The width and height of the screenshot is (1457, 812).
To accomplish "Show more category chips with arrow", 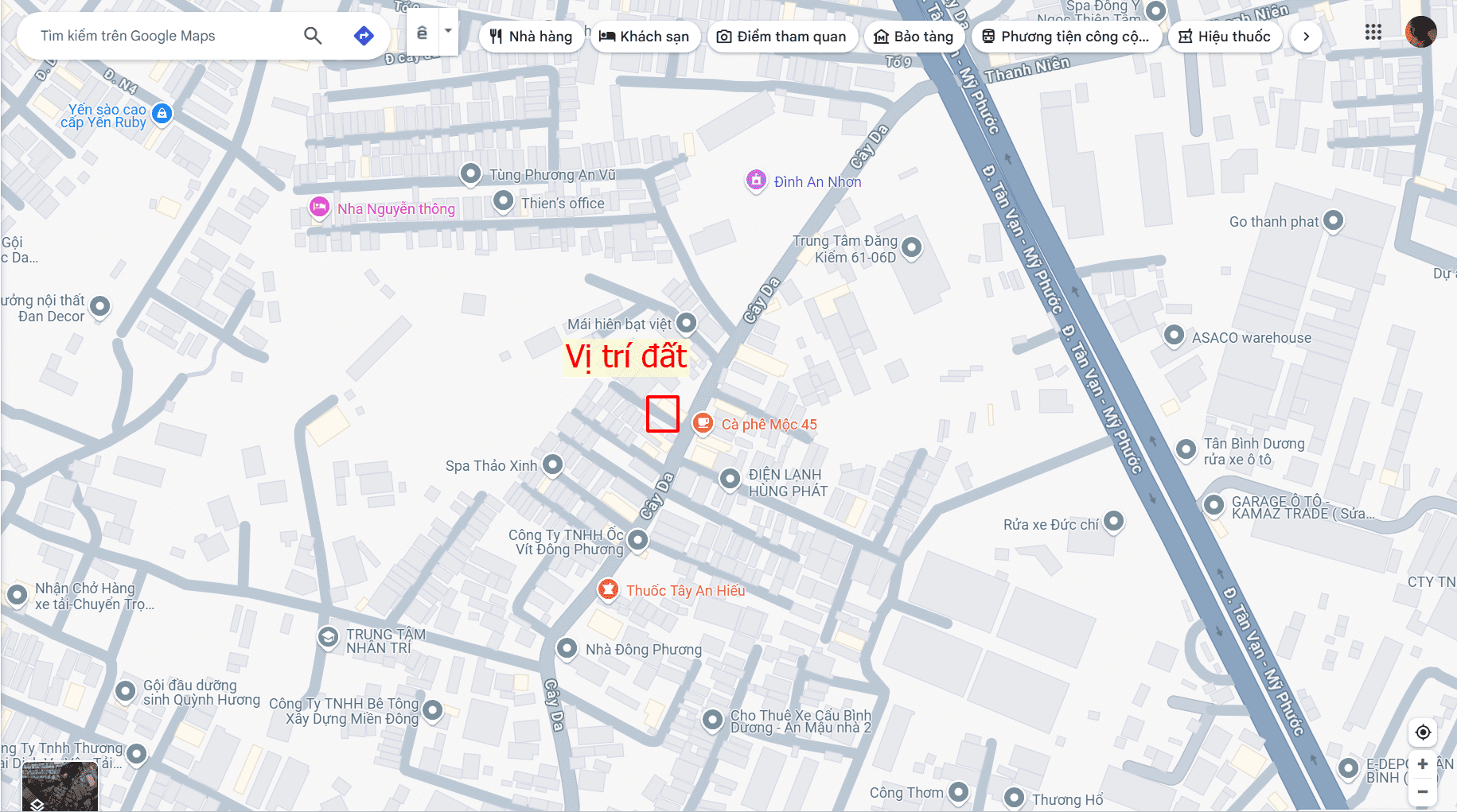I will click(1306, 37).
